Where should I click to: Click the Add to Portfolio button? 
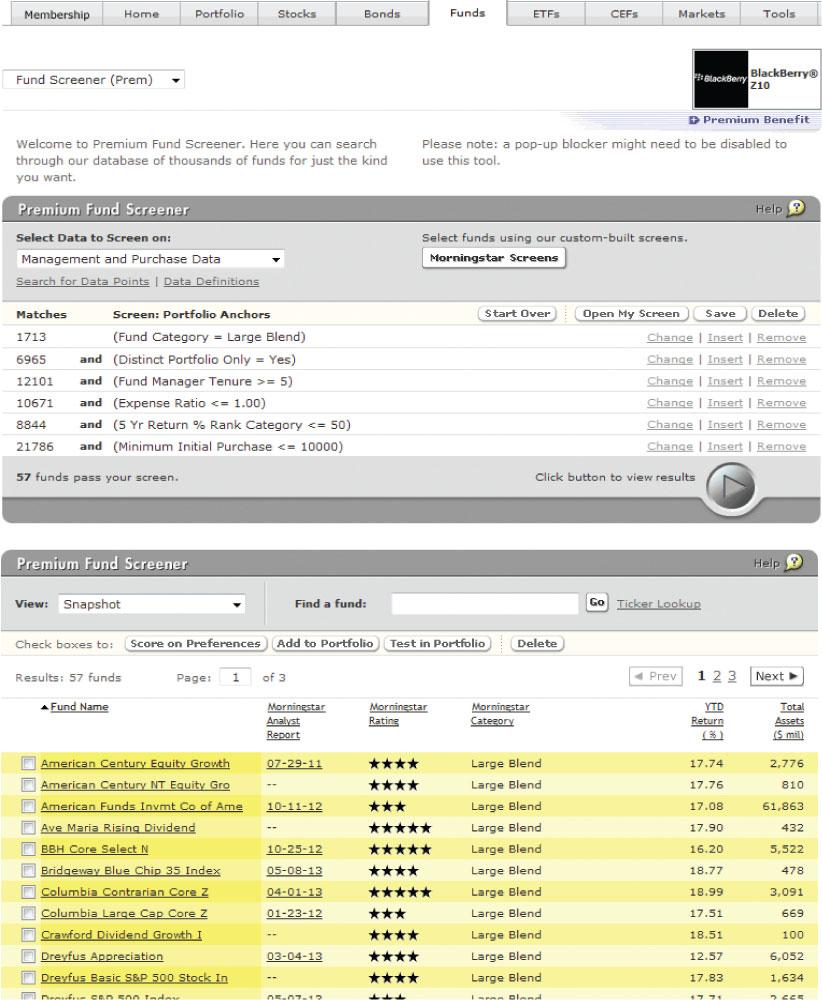[x=325, y=643]
